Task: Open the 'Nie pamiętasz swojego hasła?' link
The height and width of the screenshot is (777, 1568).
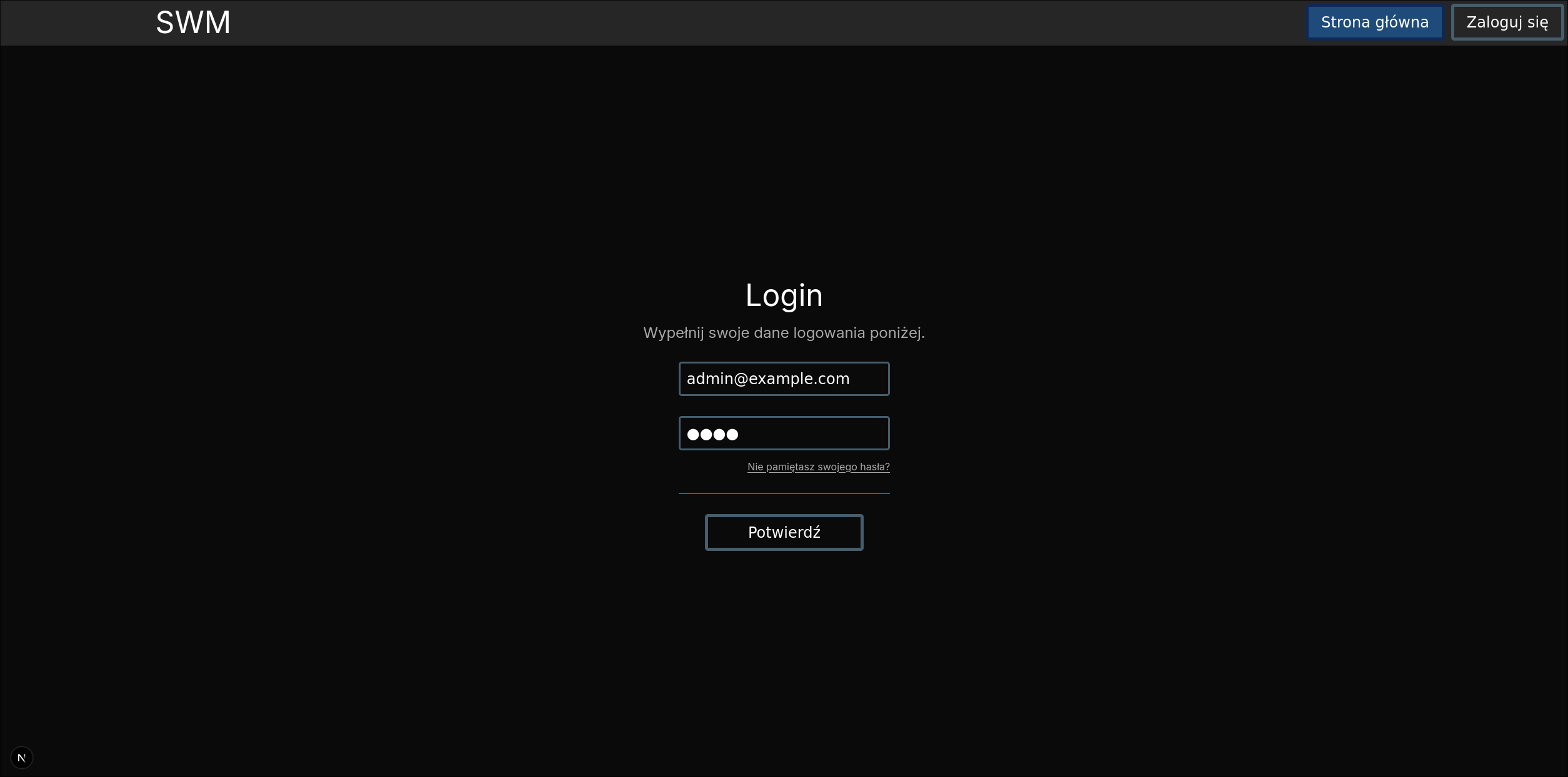Action: click(x=818, y=467)
